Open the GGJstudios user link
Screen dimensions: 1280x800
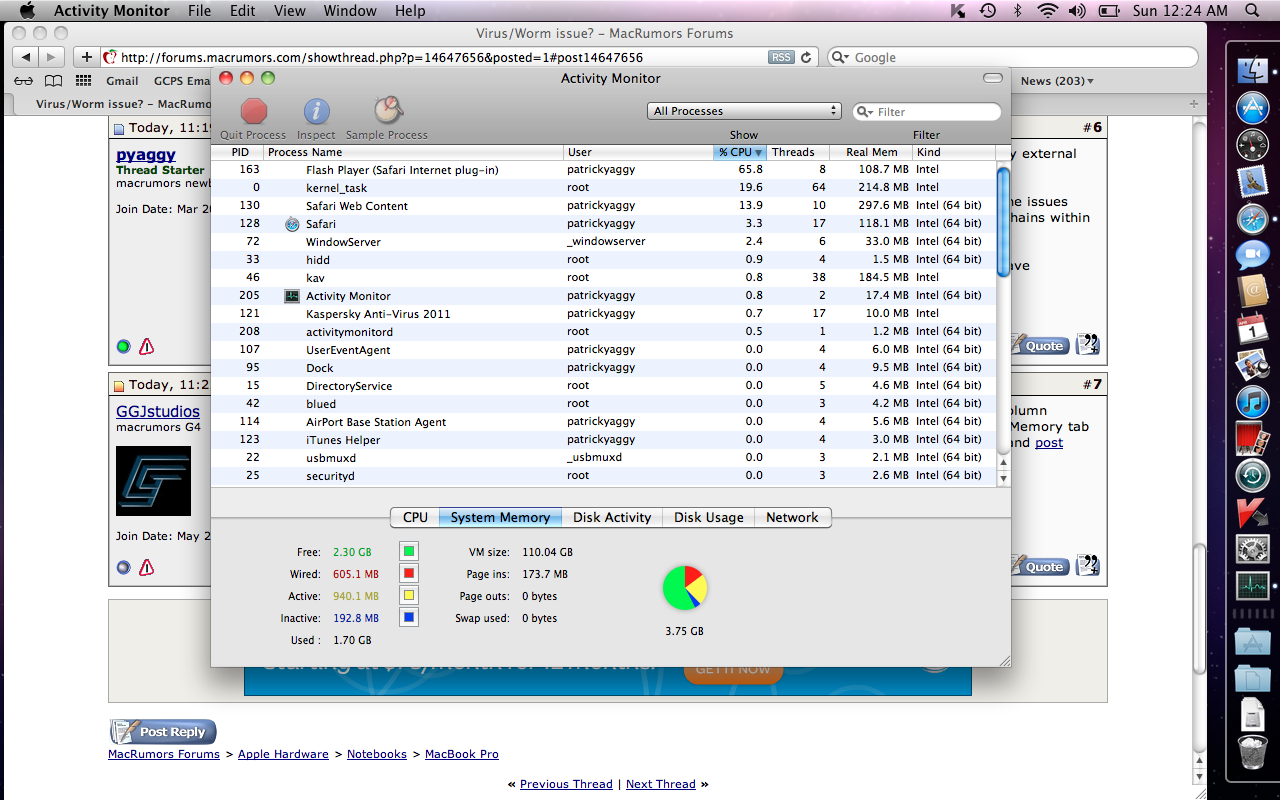tap(158, 411)
